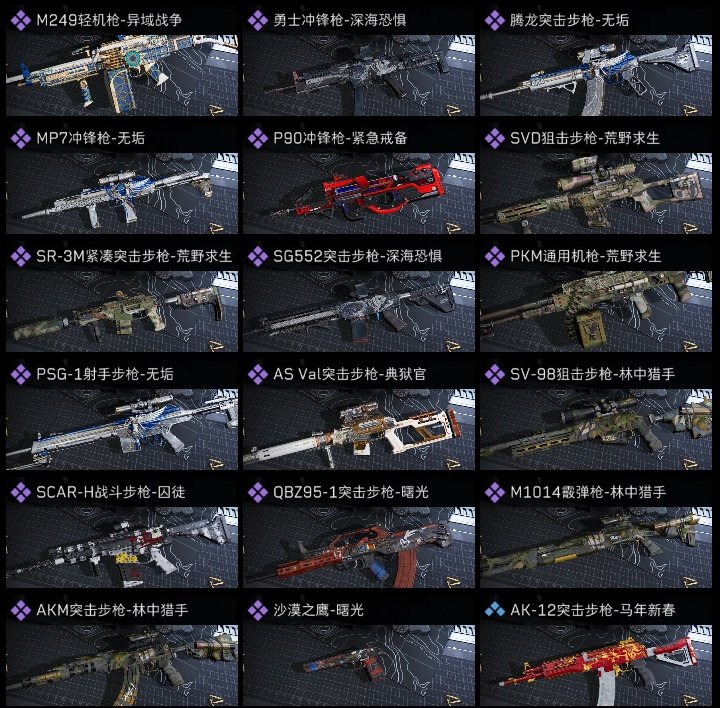The width and height of the screenshot is (720, 708).
Task: Select the MP7冲锋枪-无垢 skin thumbnail
Action: [122, 193]
